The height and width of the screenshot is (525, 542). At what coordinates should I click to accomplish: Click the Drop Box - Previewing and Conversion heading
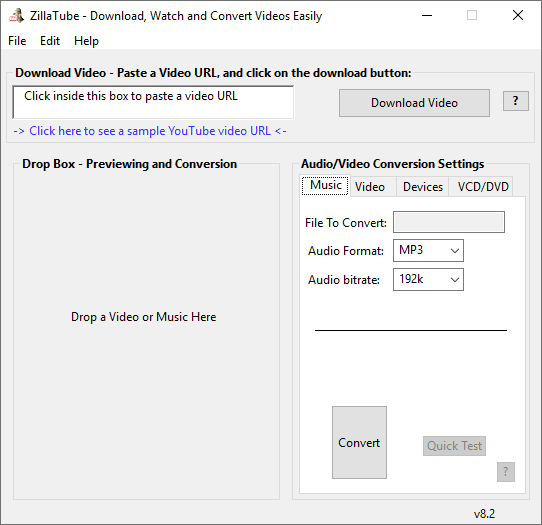tap(130, 164)
